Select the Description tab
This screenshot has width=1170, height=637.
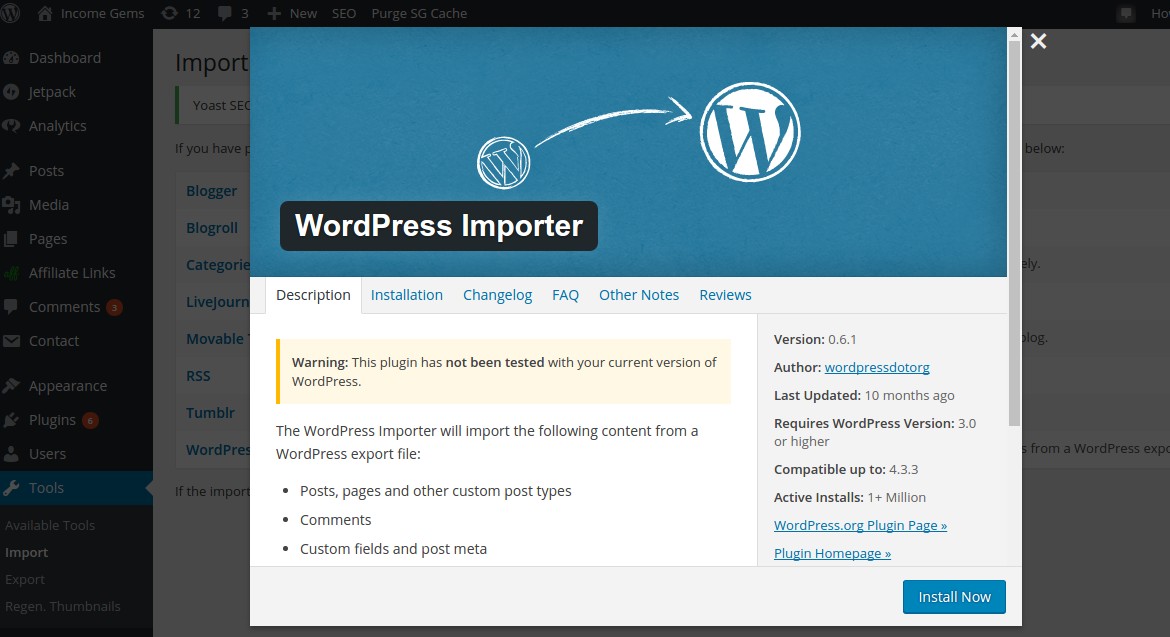(x=313, y=295)
